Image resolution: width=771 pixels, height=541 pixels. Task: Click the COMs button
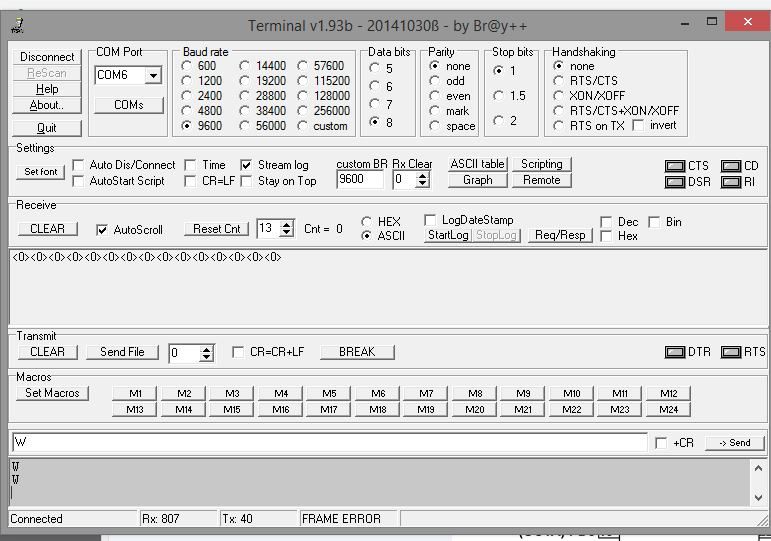(128, 105)
